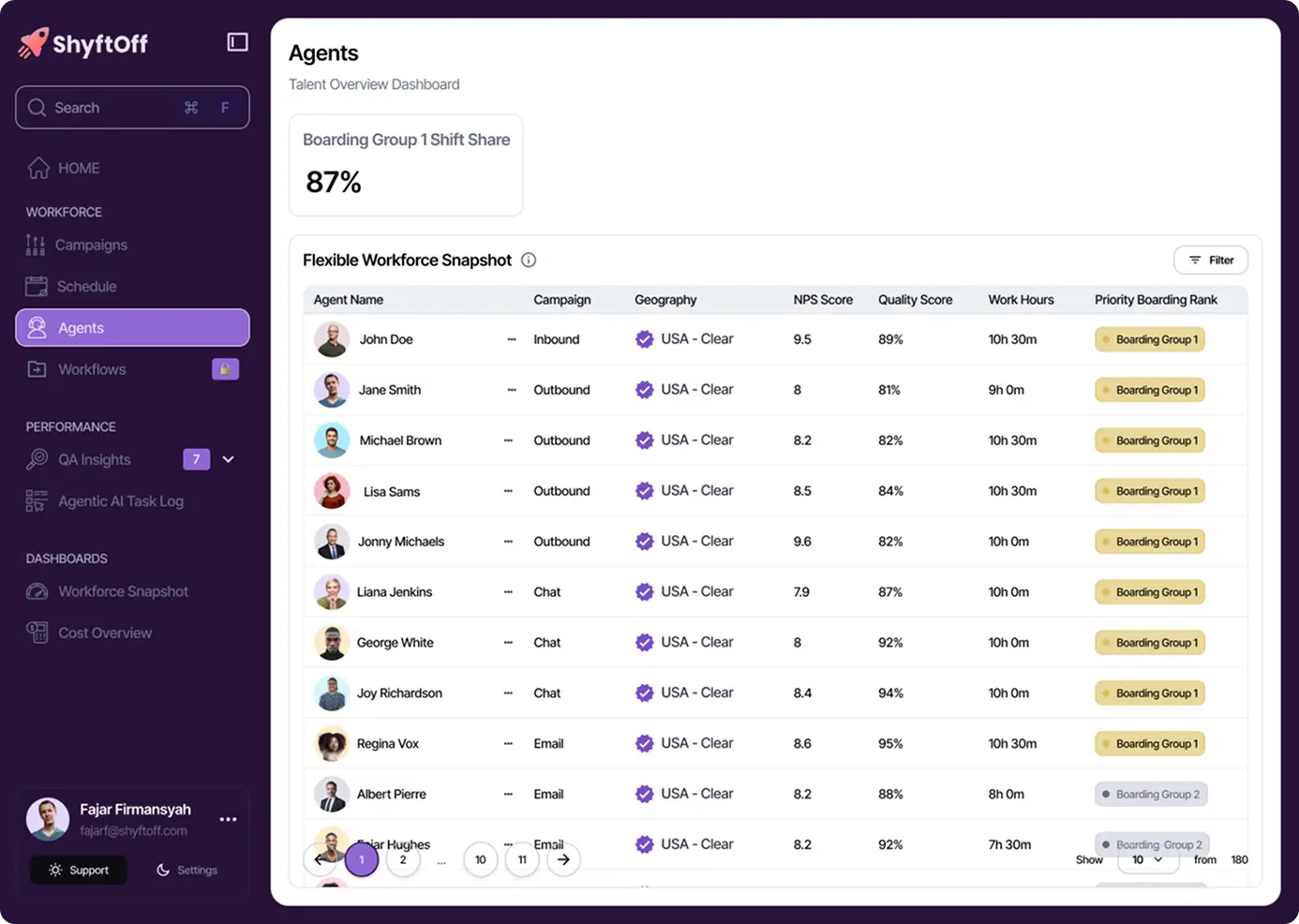Sort by Agent Name column header
Image resolution: width=1299 pixels, height=924 pixels.
click(349, 300)
